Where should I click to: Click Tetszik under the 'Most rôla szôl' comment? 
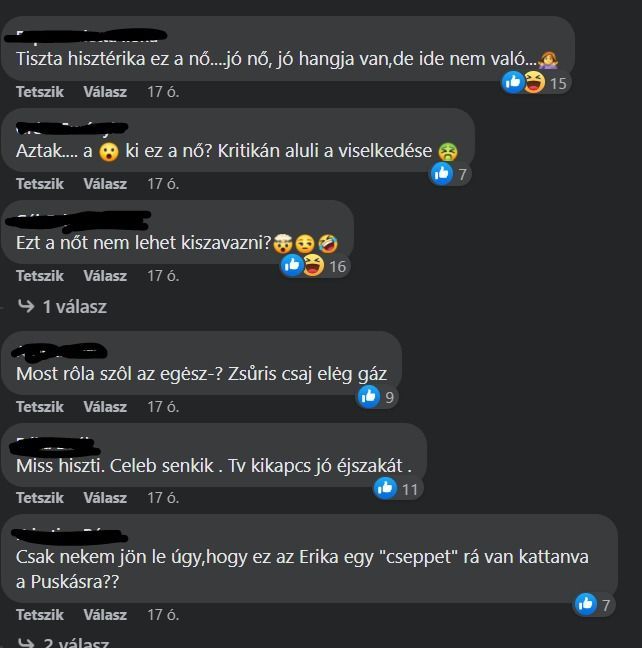tap(40, 407)
